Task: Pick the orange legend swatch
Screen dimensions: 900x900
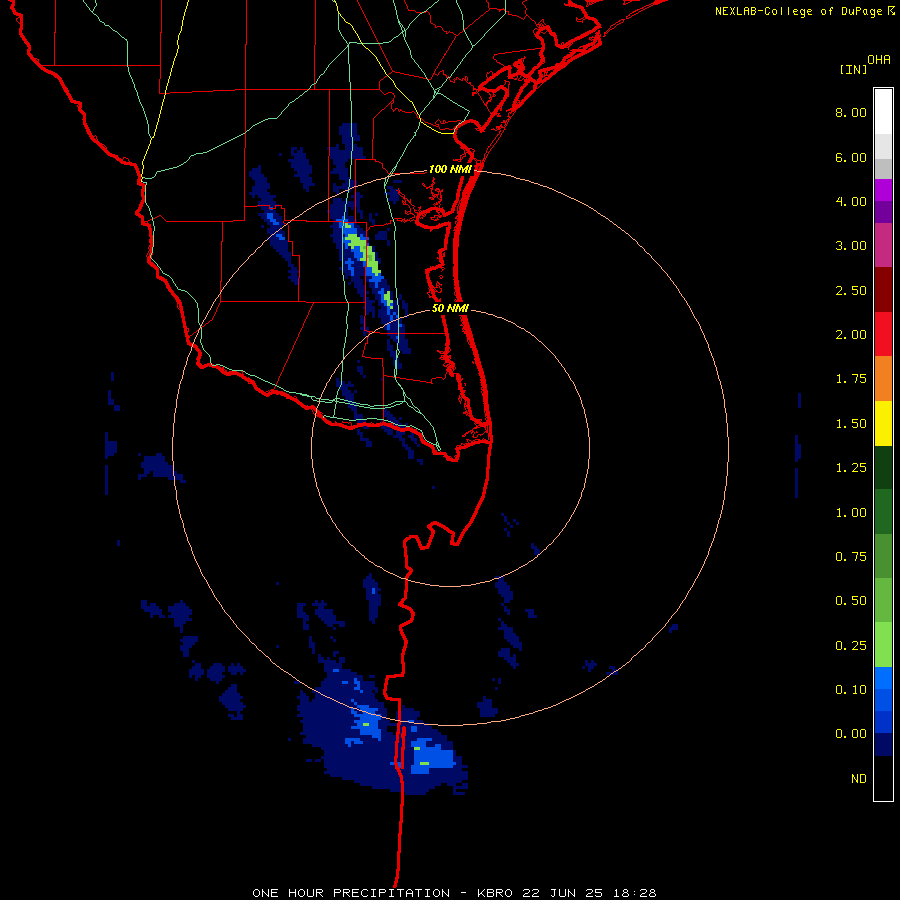Action: pyautogui.click(x=883, y=379)
